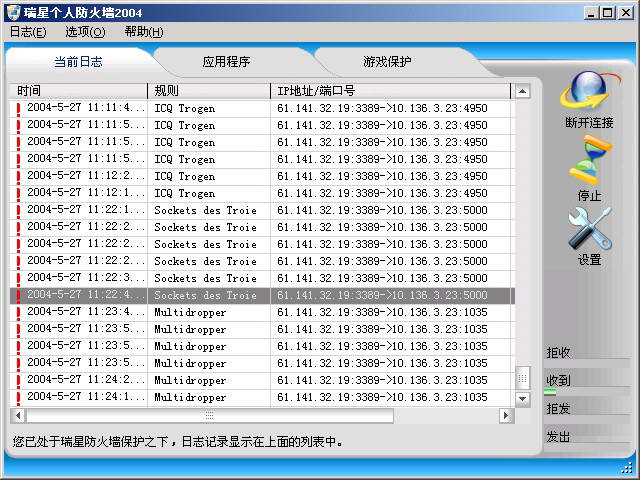
Task: Click red alert marker on 11:22:1 row
Action: click(18, 211)
